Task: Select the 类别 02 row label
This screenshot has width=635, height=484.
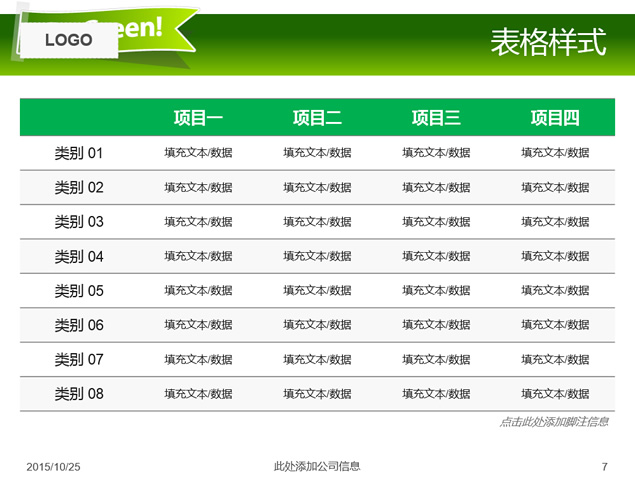Action: tap(79, 188)
